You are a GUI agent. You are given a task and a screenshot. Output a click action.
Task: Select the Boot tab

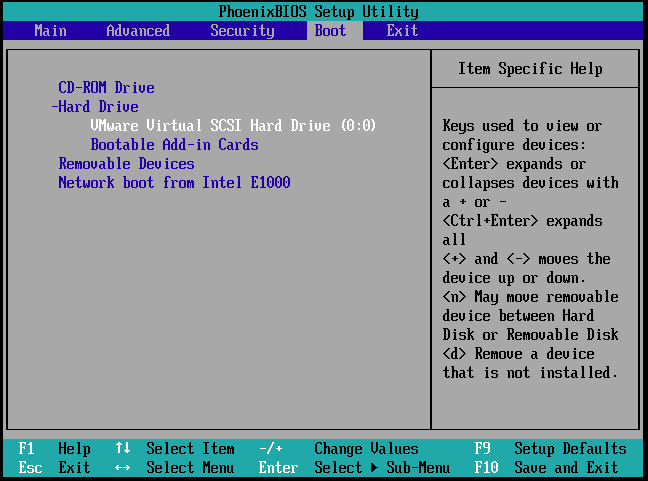click(x=330, y=30)
